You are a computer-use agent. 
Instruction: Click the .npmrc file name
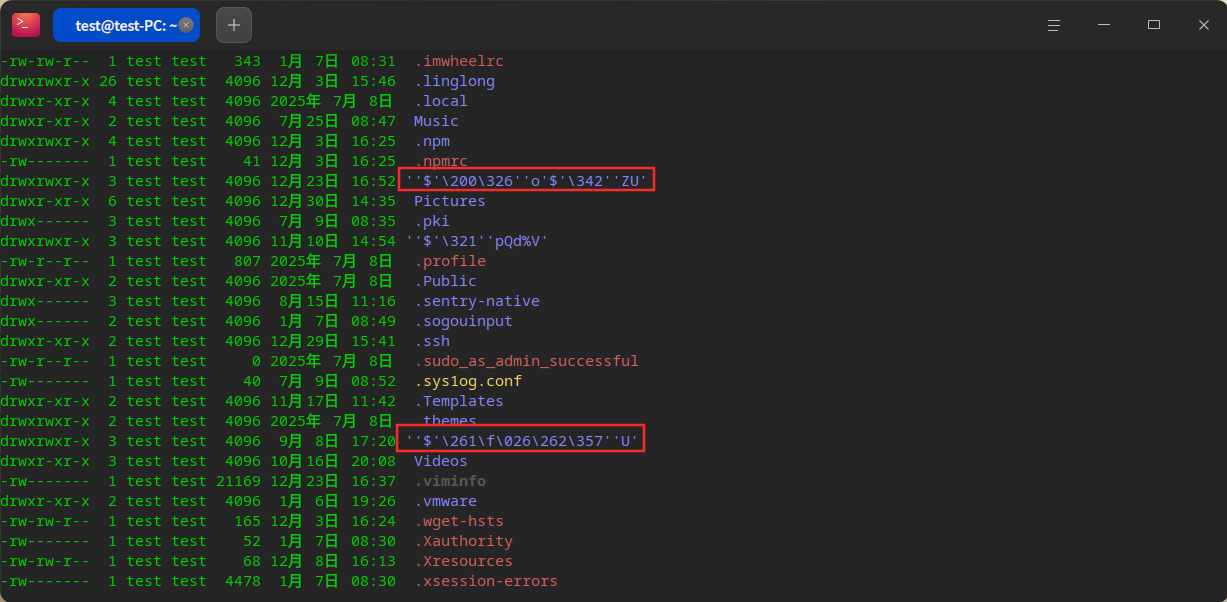(x=441, y=161)
